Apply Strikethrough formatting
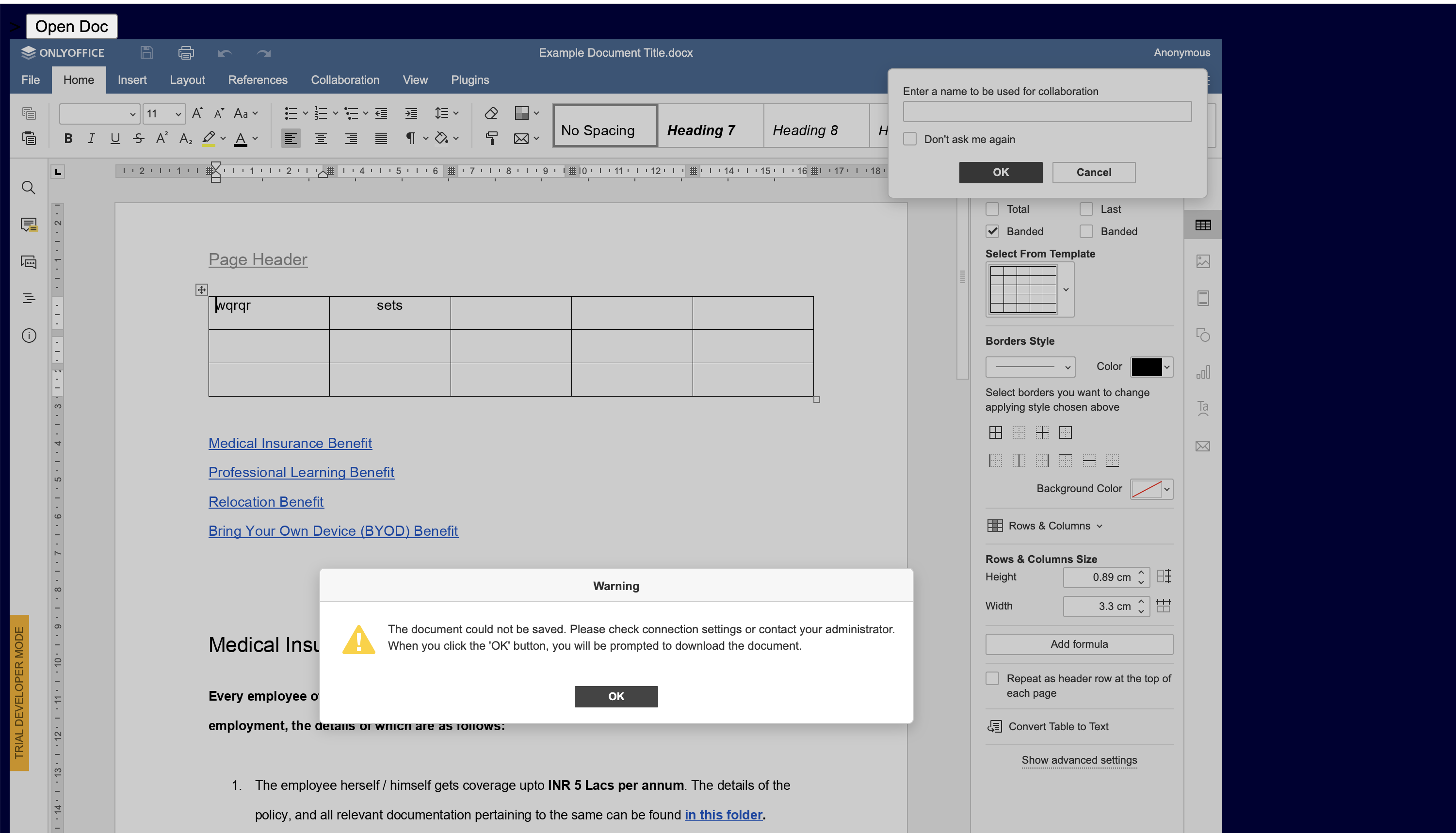This screenshot has height=833, width=1456. pos(138,138)
